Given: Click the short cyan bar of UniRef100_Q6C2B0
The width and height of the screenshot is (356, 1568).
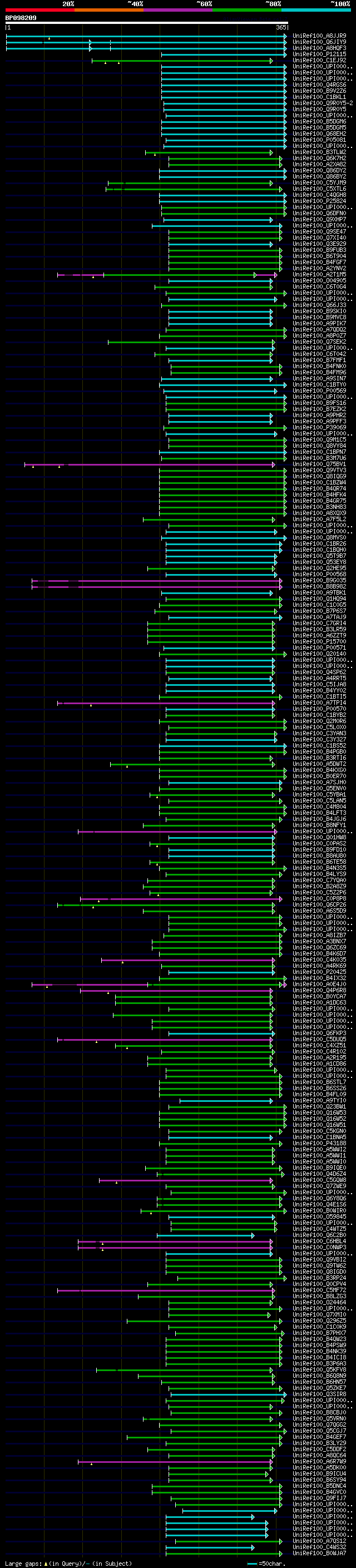Looking at the screenshot, I should [206, 1235].
